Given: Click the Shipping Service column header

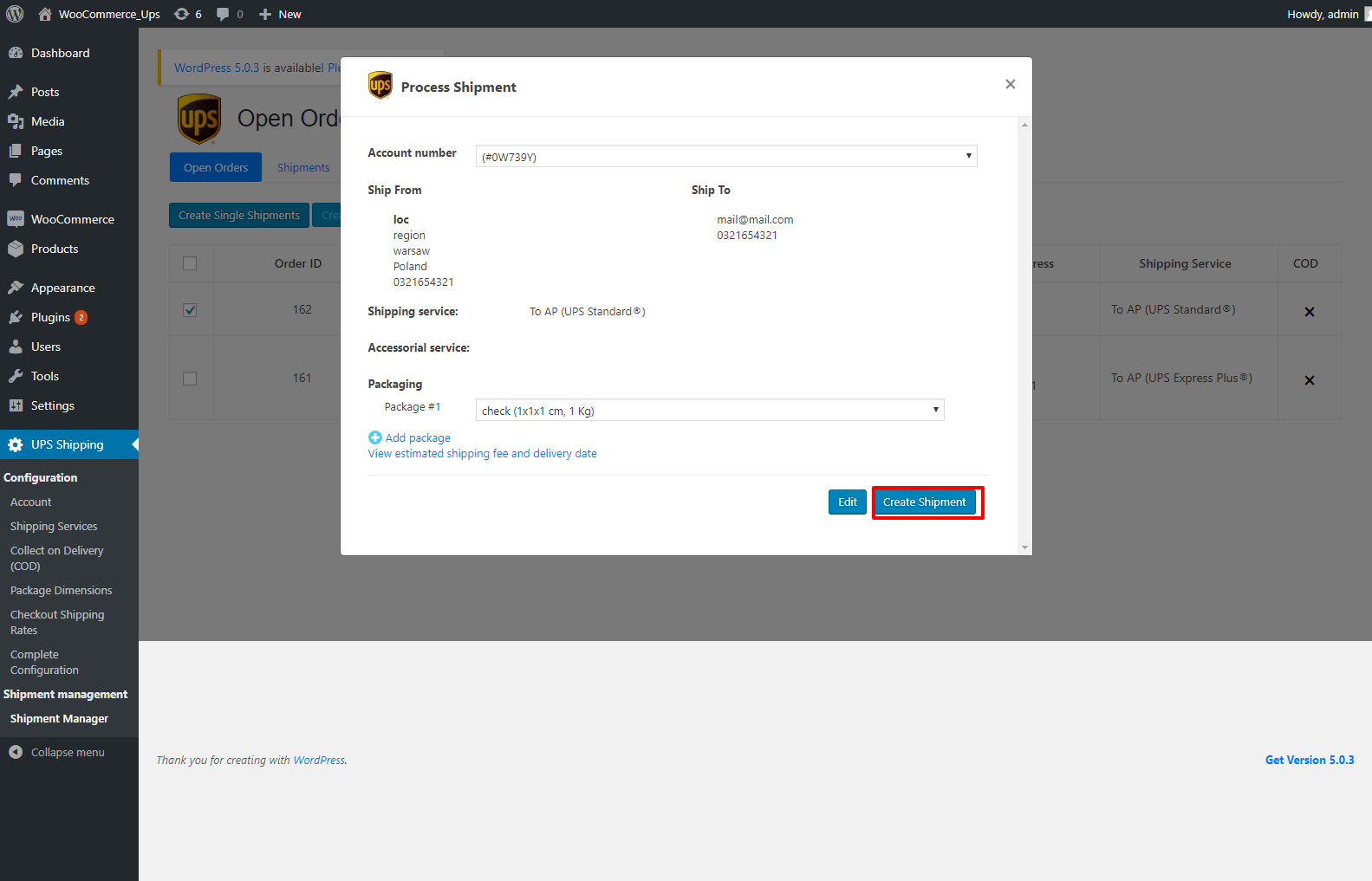Looking at the screenshot, I should (x=1185, y=263).
